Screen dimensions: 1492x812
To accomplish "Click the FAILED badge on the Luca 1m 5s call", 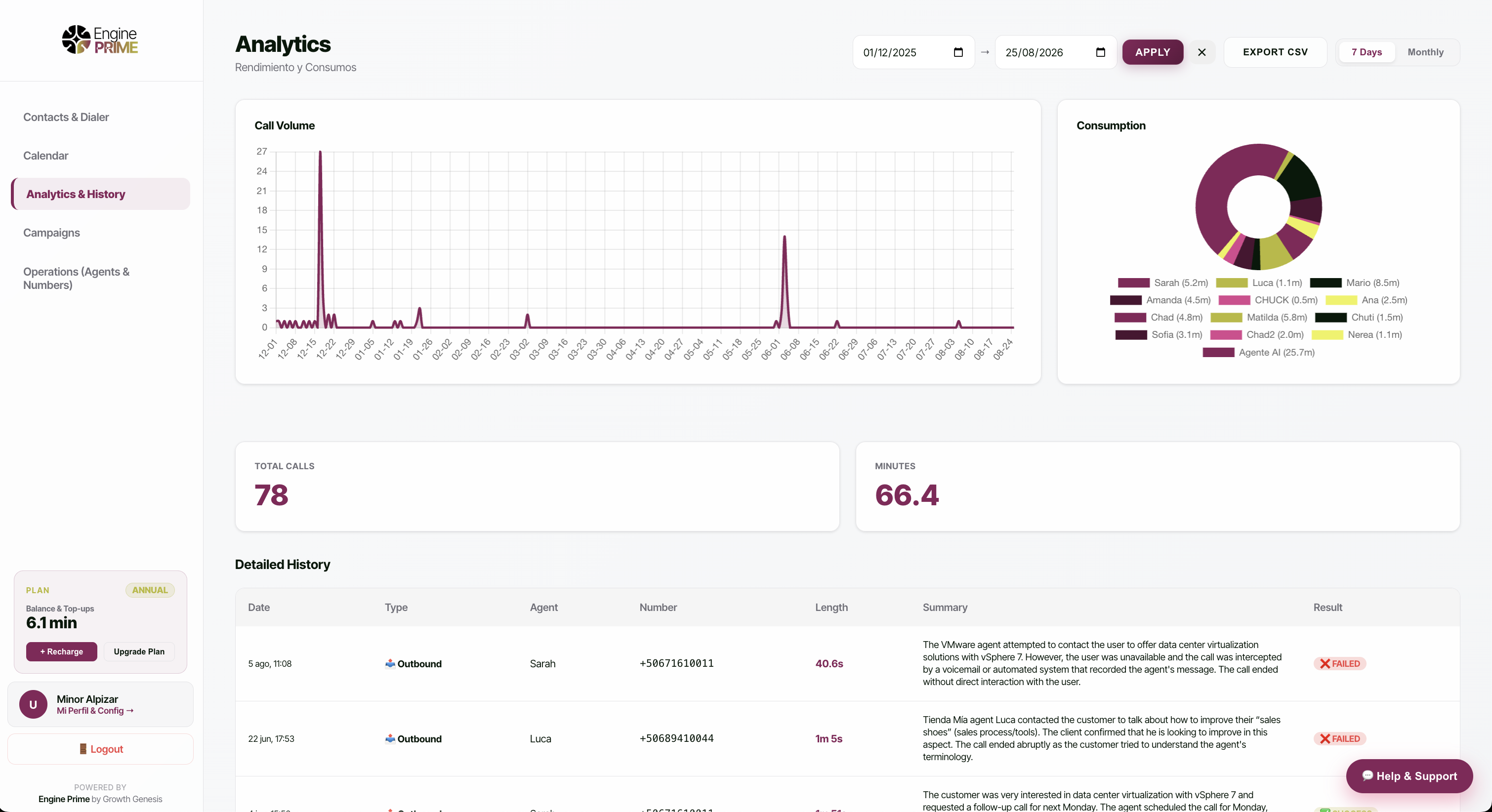I will pos(1340,738).
